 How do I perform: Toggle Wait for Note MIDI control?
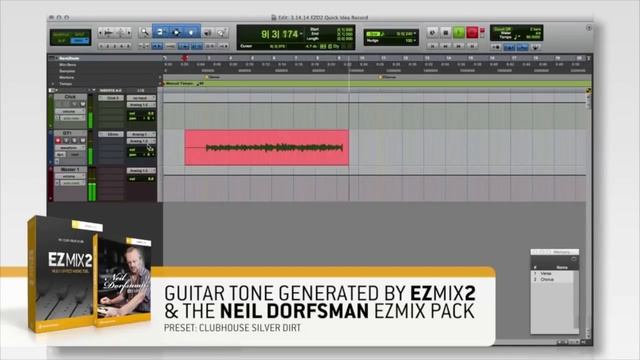tap(496, 47)
